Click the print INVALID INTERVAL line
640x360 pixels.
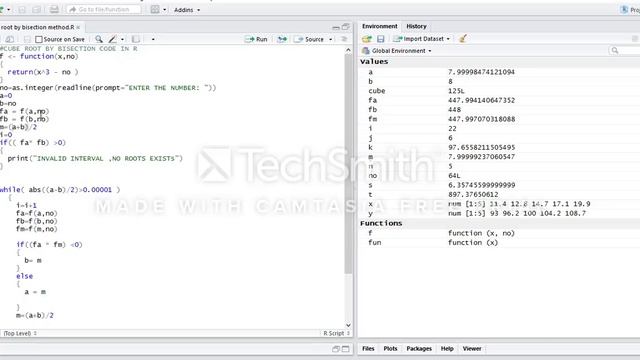95,158
